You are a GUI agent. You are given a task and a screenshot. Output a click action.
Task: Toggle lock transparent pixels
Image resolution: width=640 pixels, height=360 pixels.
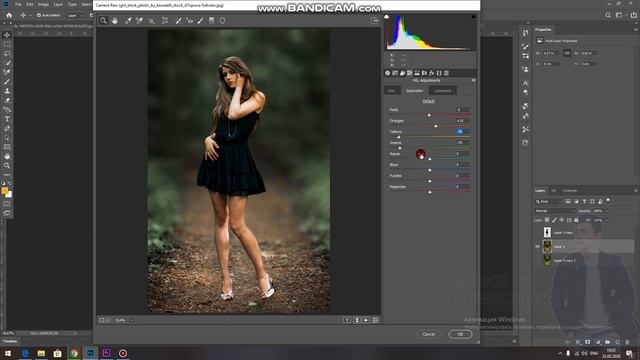point(547,220)
